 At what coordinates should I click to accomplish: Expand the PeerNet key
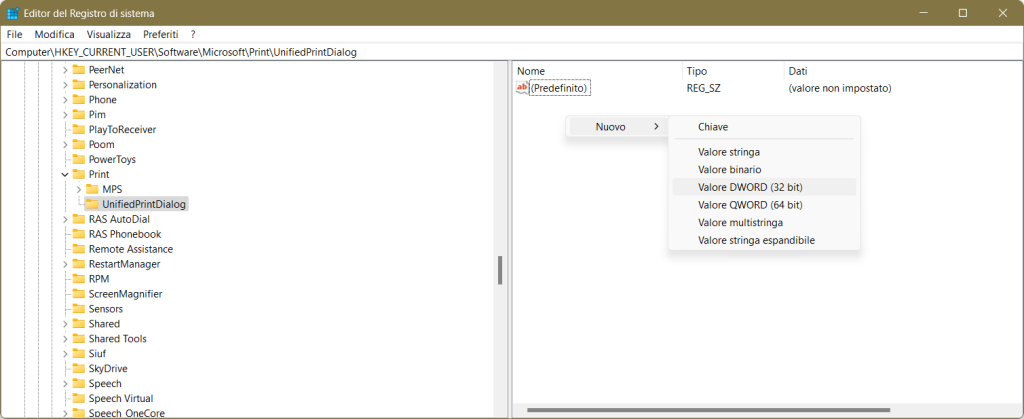(x=65, y=70)
